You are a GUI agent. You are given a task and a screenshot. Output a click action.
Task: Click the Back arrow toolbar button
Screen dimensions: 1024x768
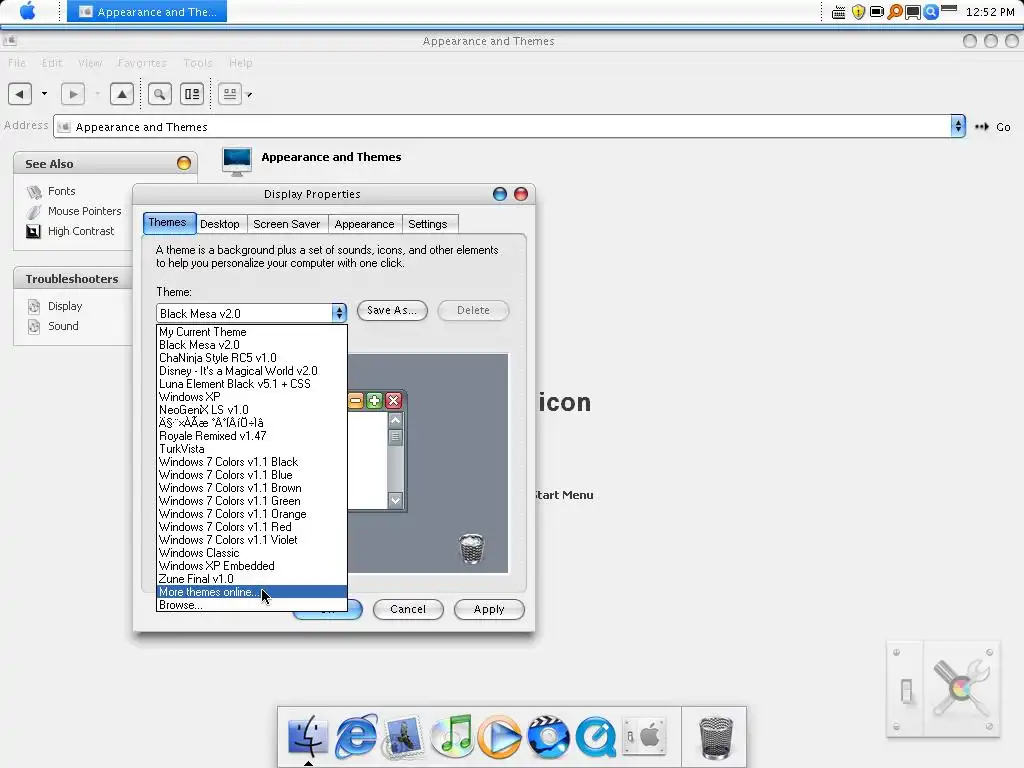20,94
